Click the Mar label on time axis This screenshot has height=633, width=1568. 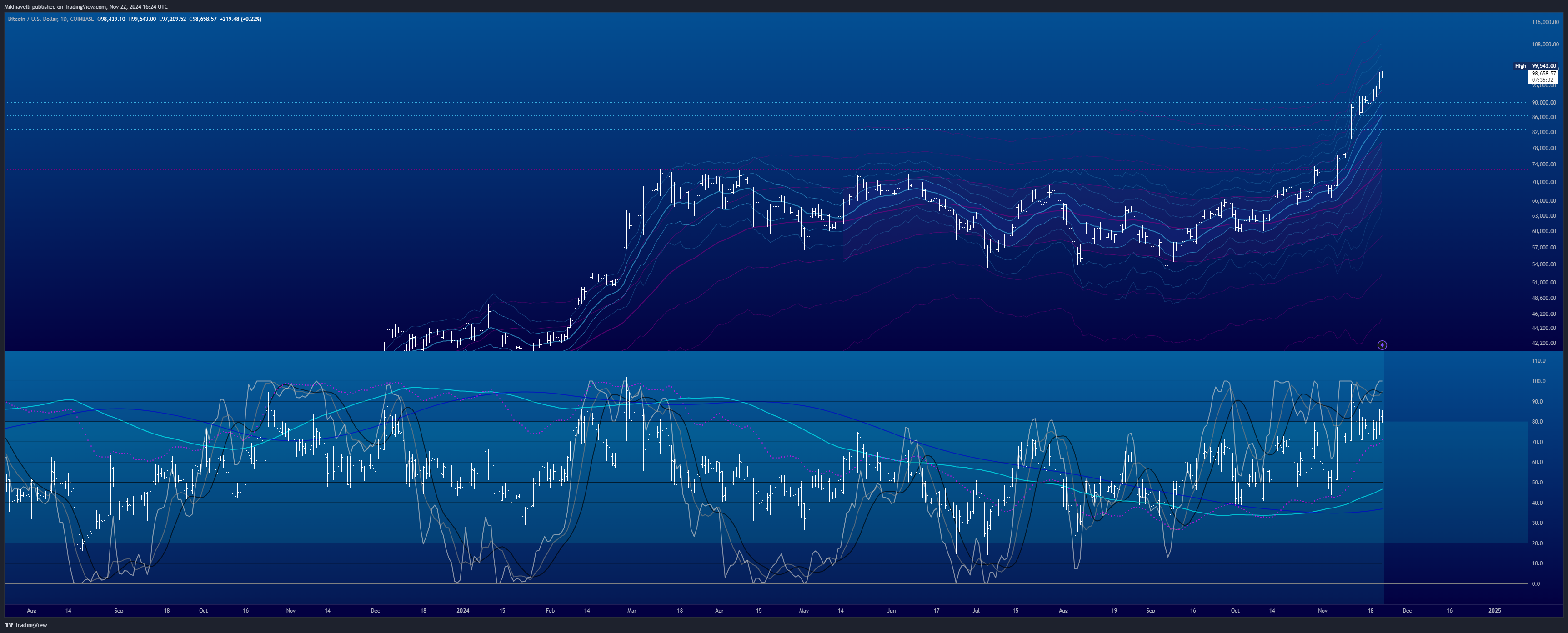pyautogui.click(x=632, y=610)
